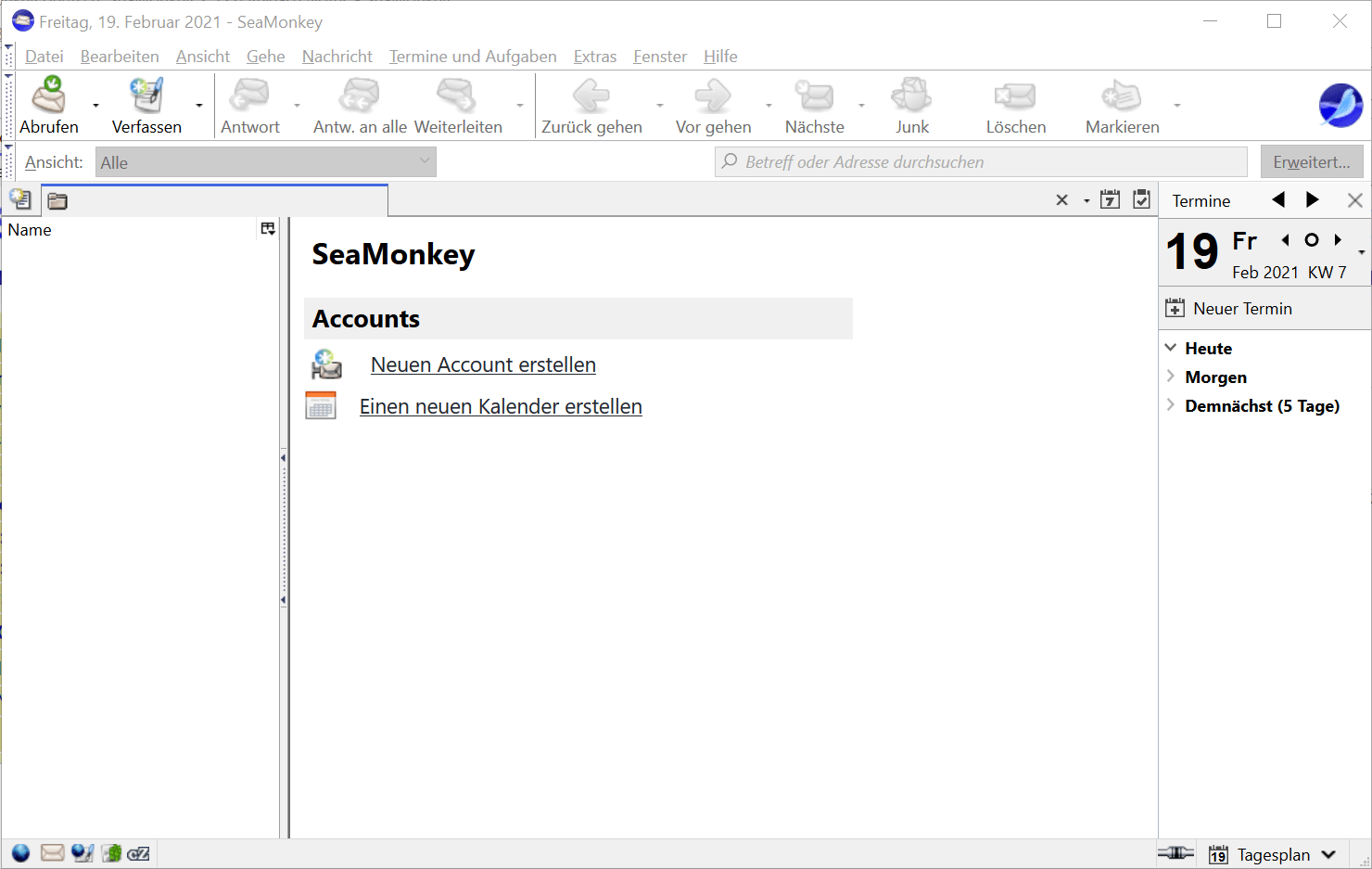Switch to next Termine pane mode

[1312, 199]
